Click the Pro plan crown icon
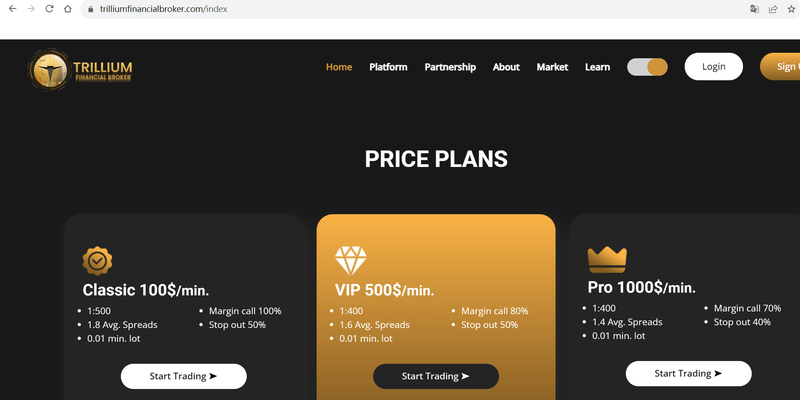Screen dimensions: 800x400 [x=607, y=259]
